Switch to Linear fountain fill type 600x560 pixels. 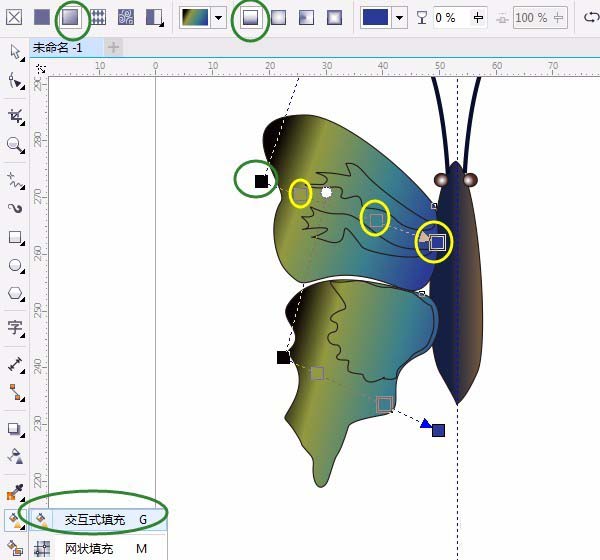coord(251,18)
